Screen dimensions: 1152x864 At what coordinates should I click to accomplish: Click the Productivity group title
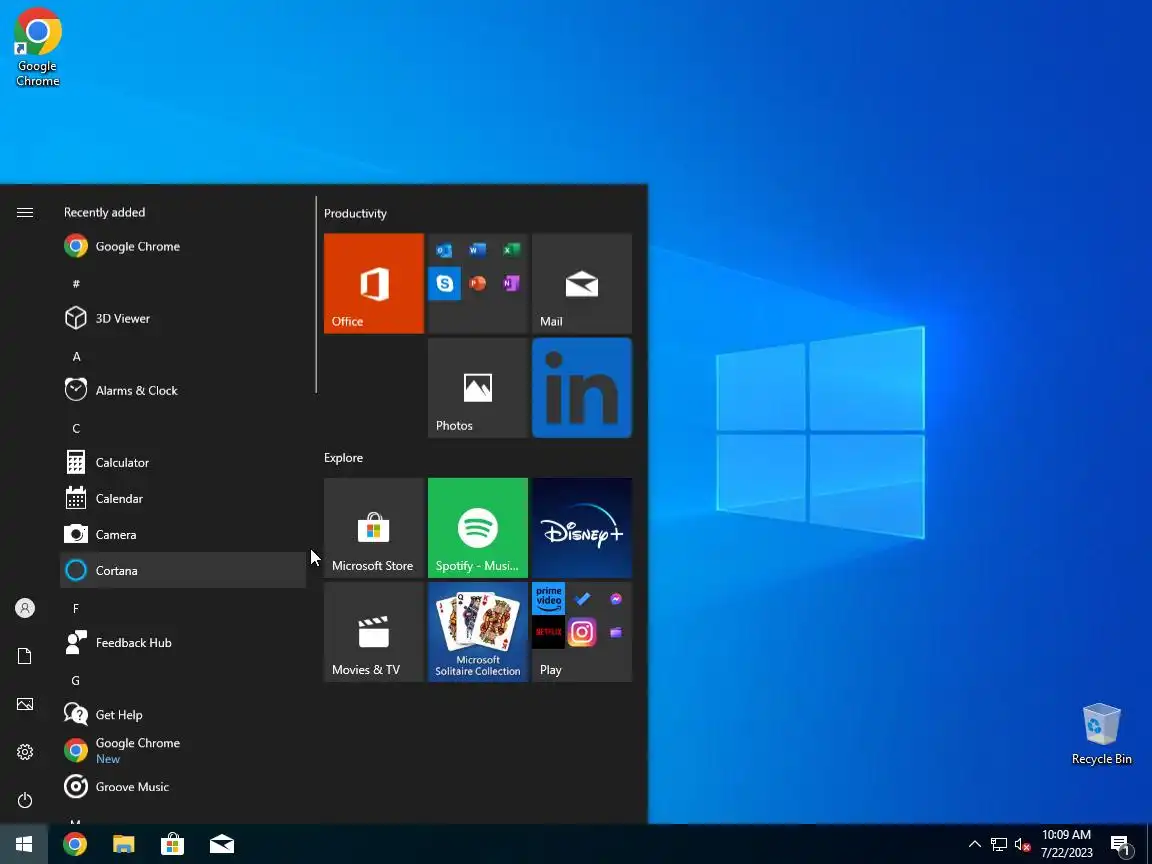[355, 213]
